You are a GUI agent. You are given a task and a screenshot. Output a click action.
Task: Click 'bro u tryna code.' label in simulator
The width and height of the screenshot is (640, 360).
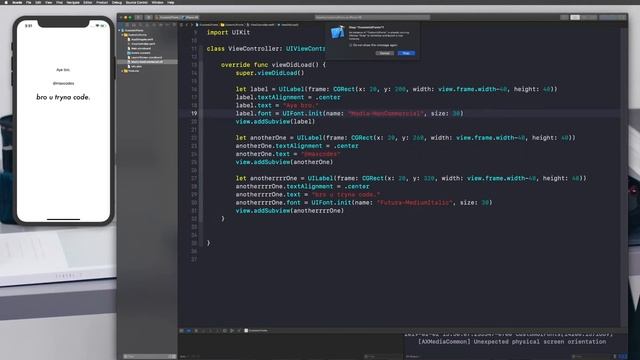[x=63, y=97]
